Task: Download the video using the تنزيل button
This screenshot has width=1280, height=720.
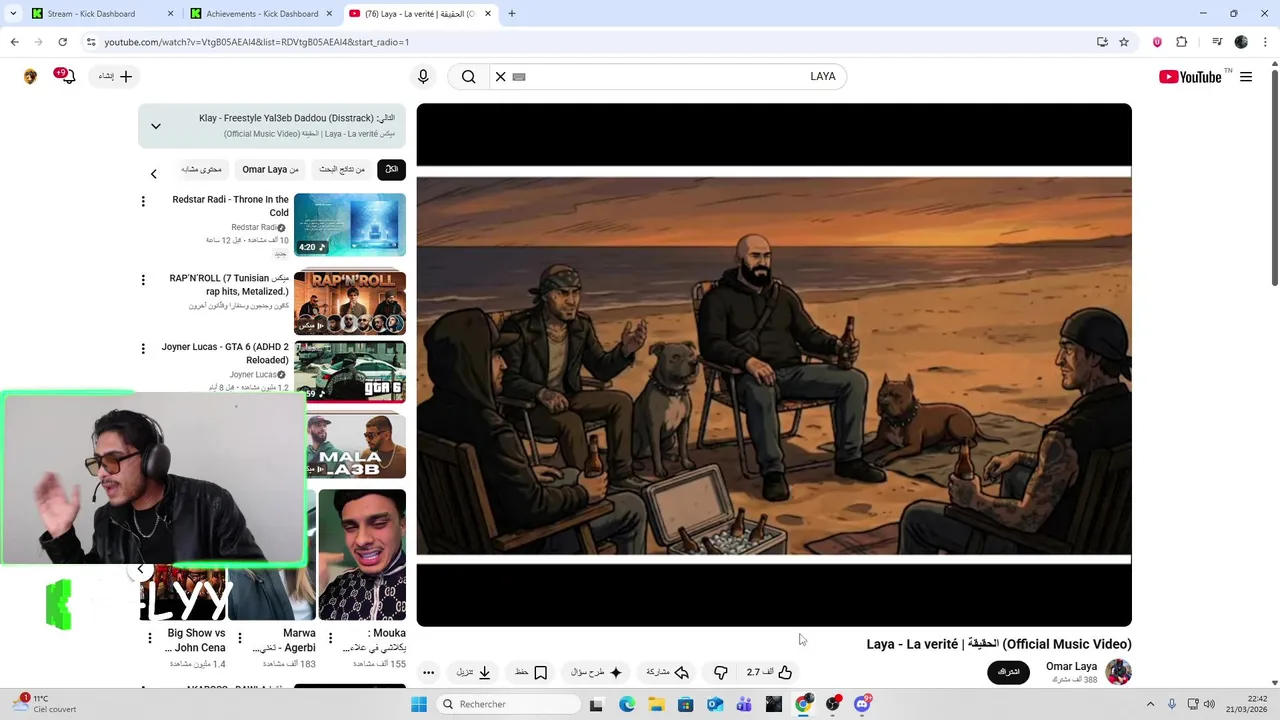Action: [474, 672]
